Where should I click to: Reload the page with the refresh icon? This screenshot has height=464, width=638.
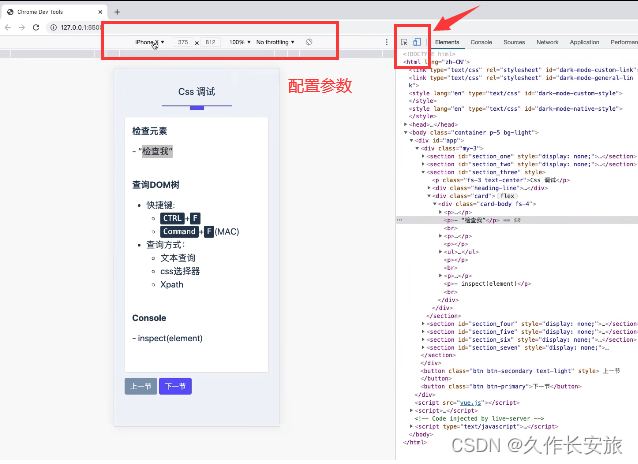pyautogui.click(x=36, y=27)
